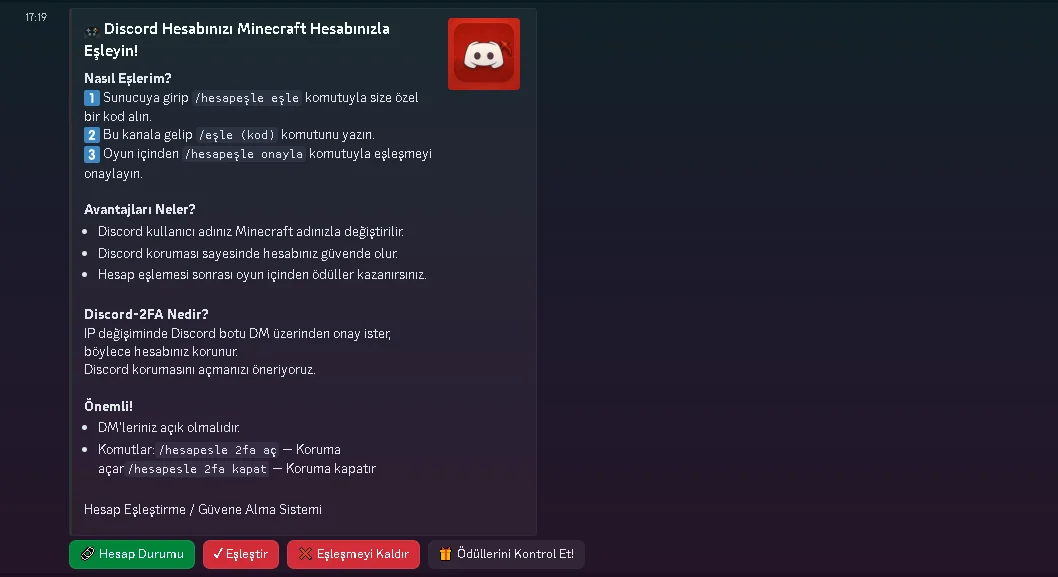The width and height of the screenshot is (1058, 577).
Task: Click the "Önemli!" heading
Action: click(108, 406)
